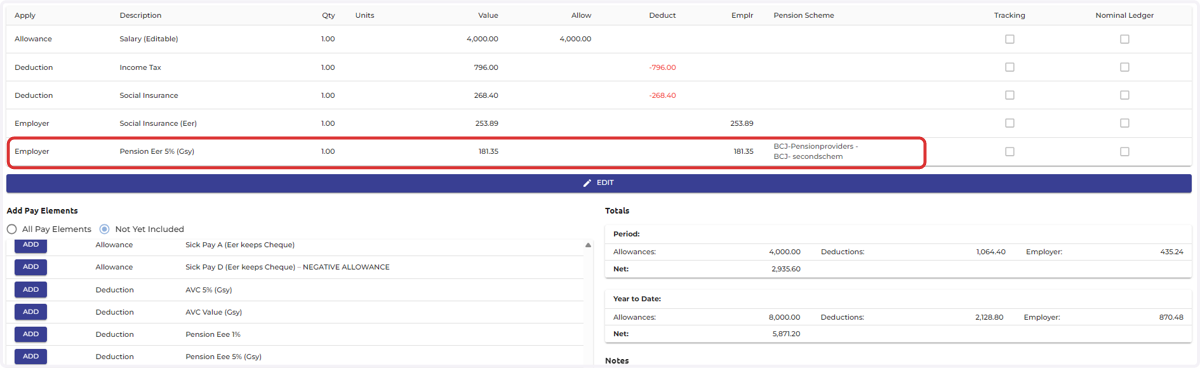Select the All Pay Elements radio button
This screenshot has height=368, width=1200.
[x=12, y=229]
